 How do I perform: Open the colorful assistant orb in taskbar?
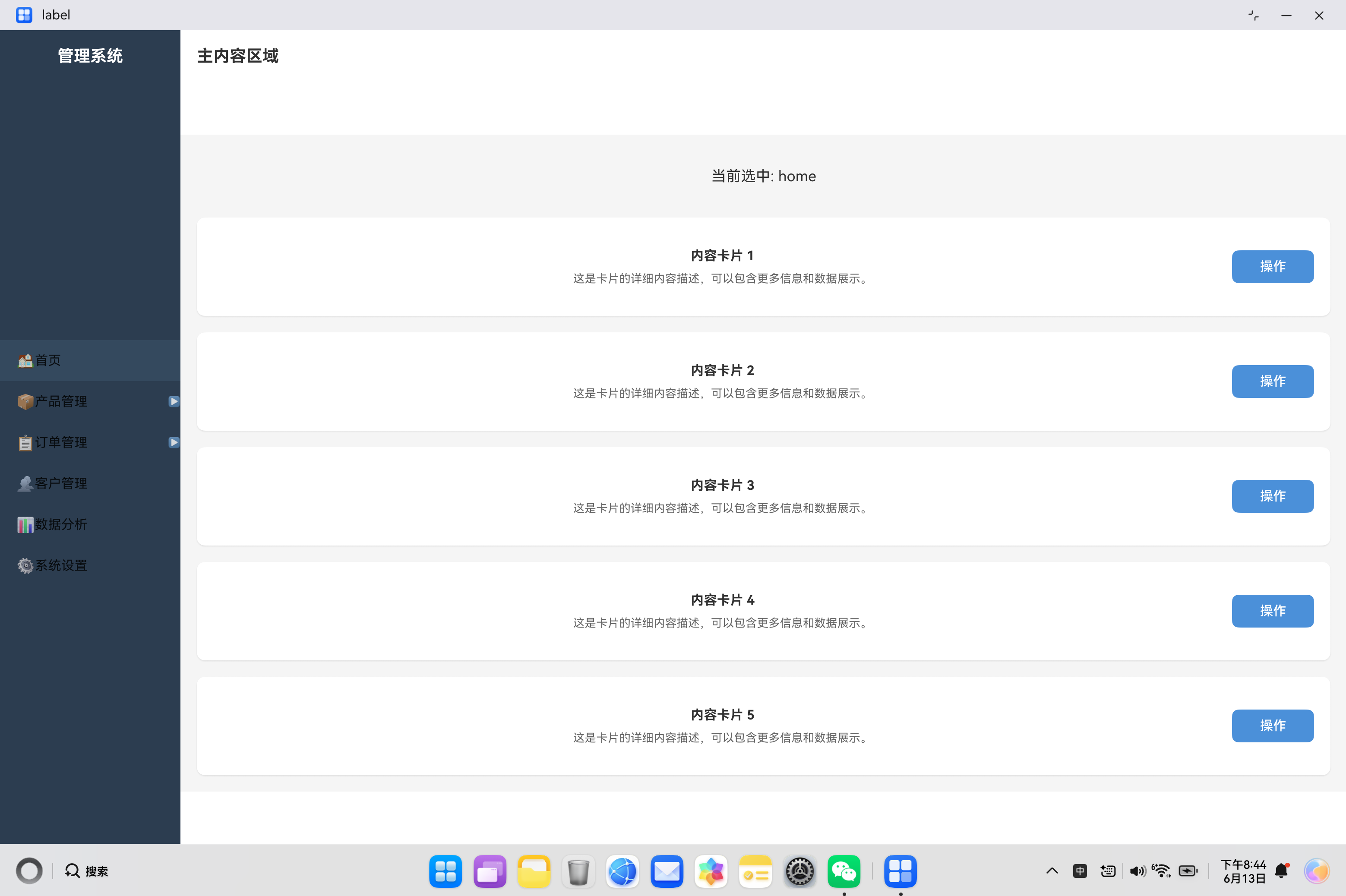[1317, 871]
